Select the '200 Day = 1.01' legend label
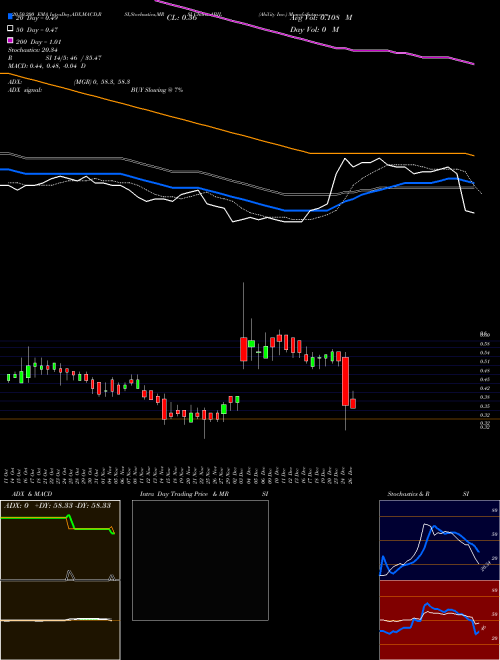The height and width of the screenshot is (660, 500). pos(38,42)
